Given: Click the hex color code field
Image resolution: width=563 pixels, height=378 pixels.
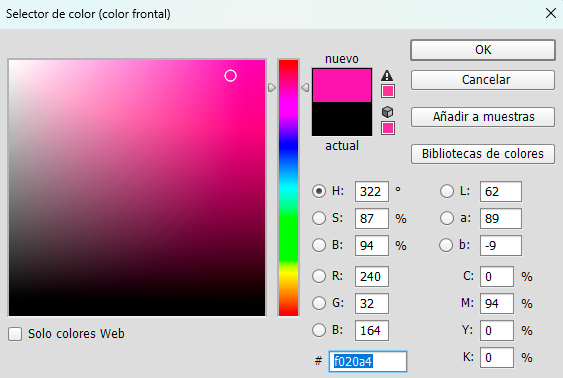Looking at the screenshot, I should pyautogui.click(x=368, y=361).
